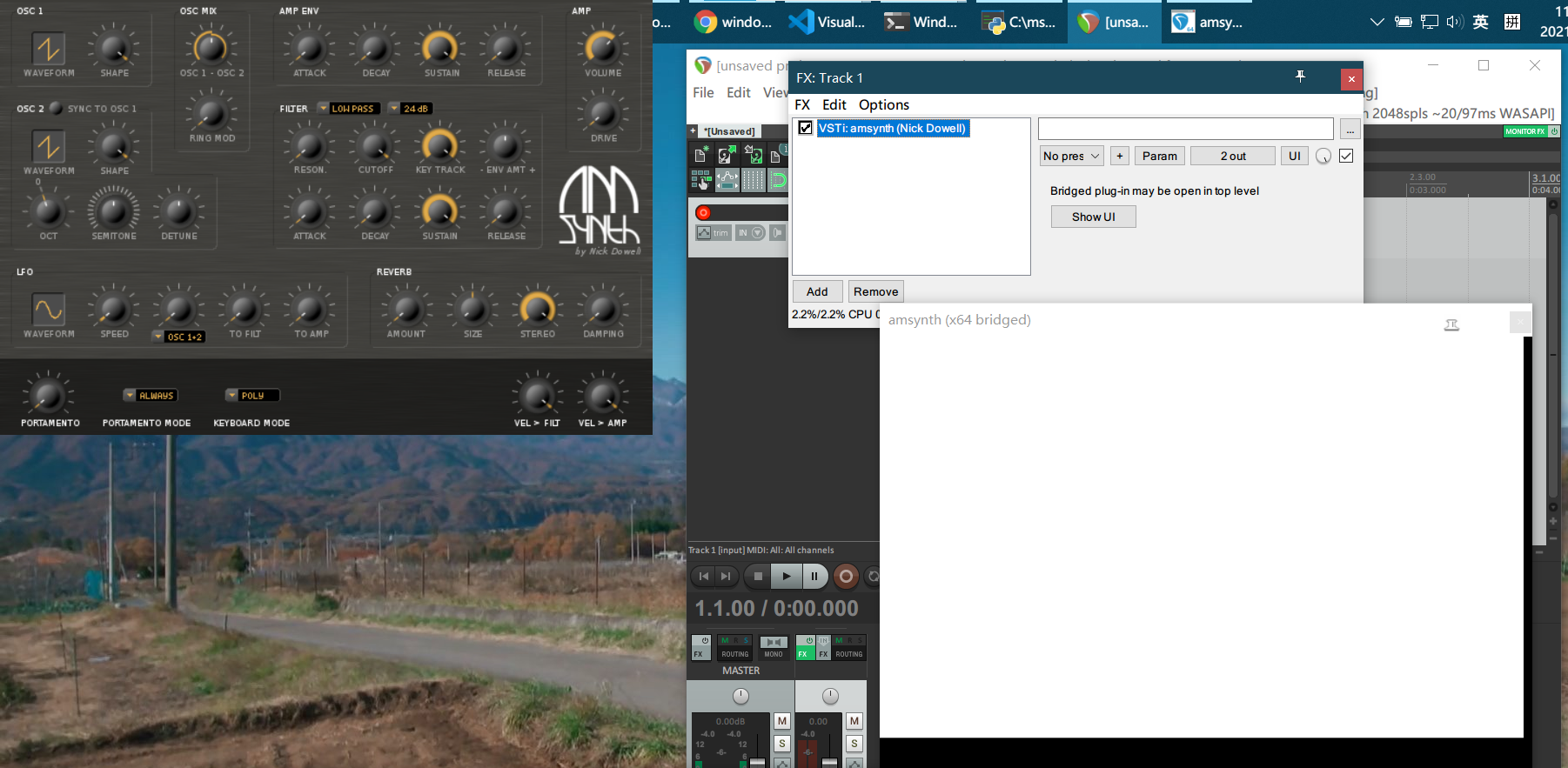Viewport: 1568px width, 768px height.
Task: Open the LFO OSC 1+2 target dropdown
Action: (x=179, y=337)
